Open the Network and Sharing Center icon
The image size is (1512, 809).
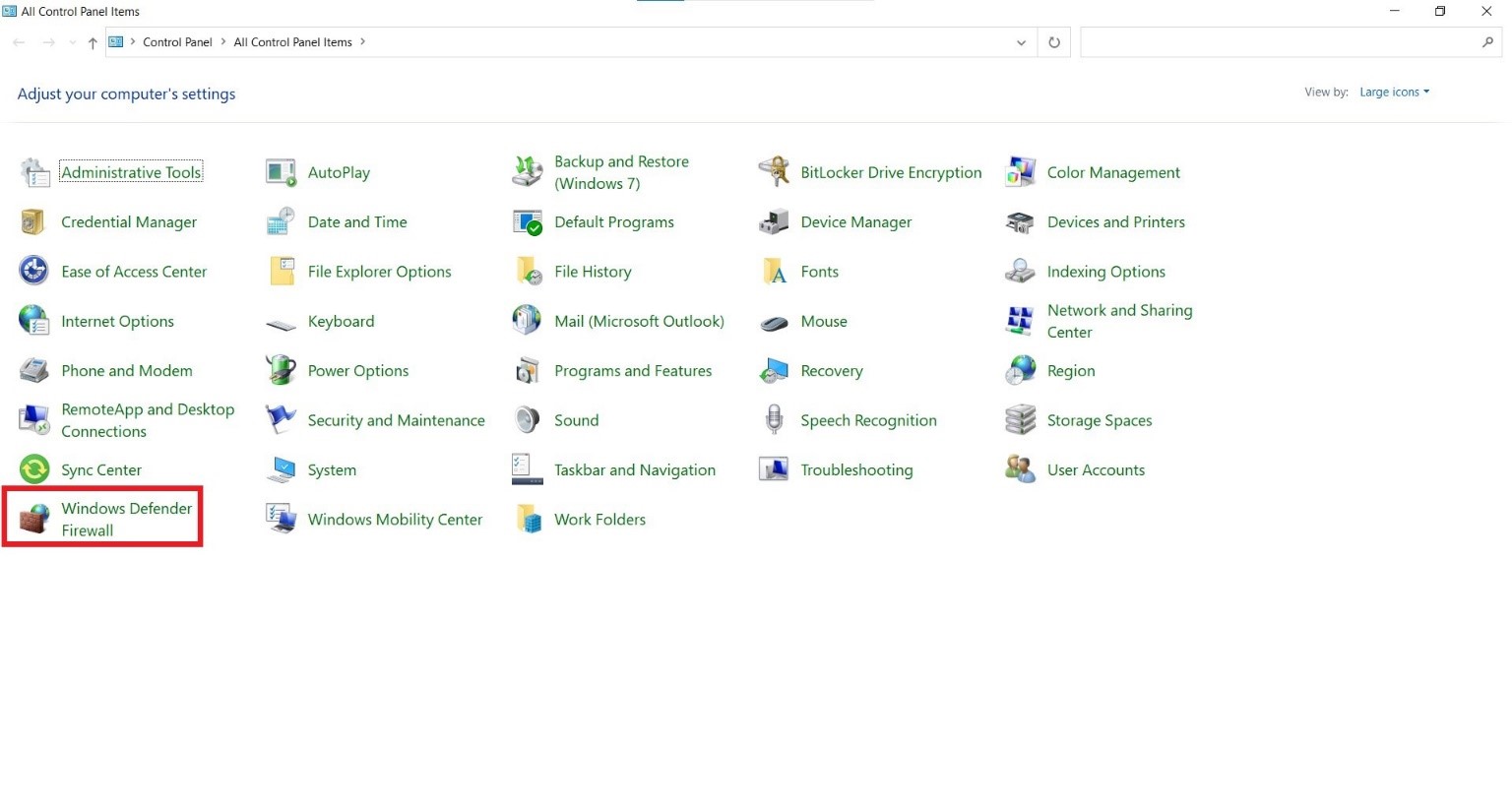click(x=1021, y=321)
